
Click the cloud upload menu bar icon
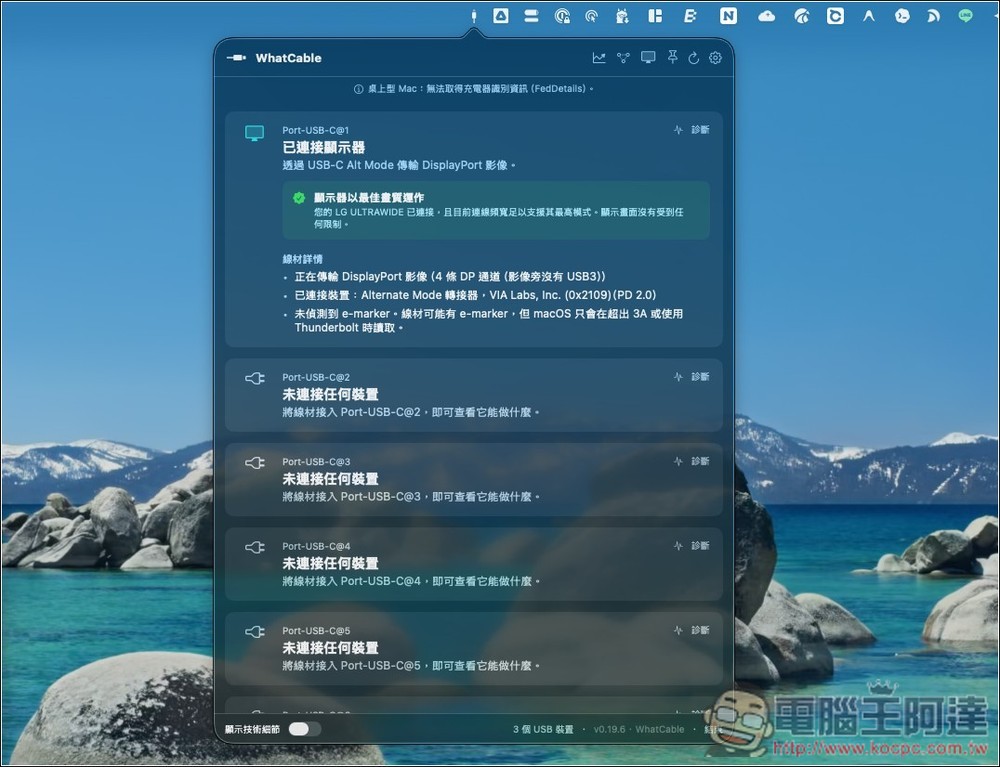point(767,16)
